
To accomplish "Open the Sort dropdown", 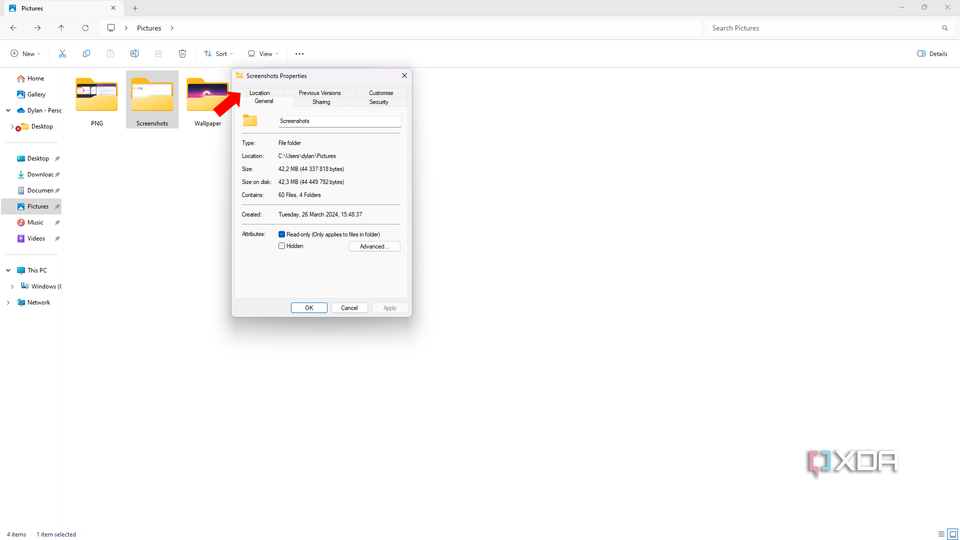I will [218, 54].
